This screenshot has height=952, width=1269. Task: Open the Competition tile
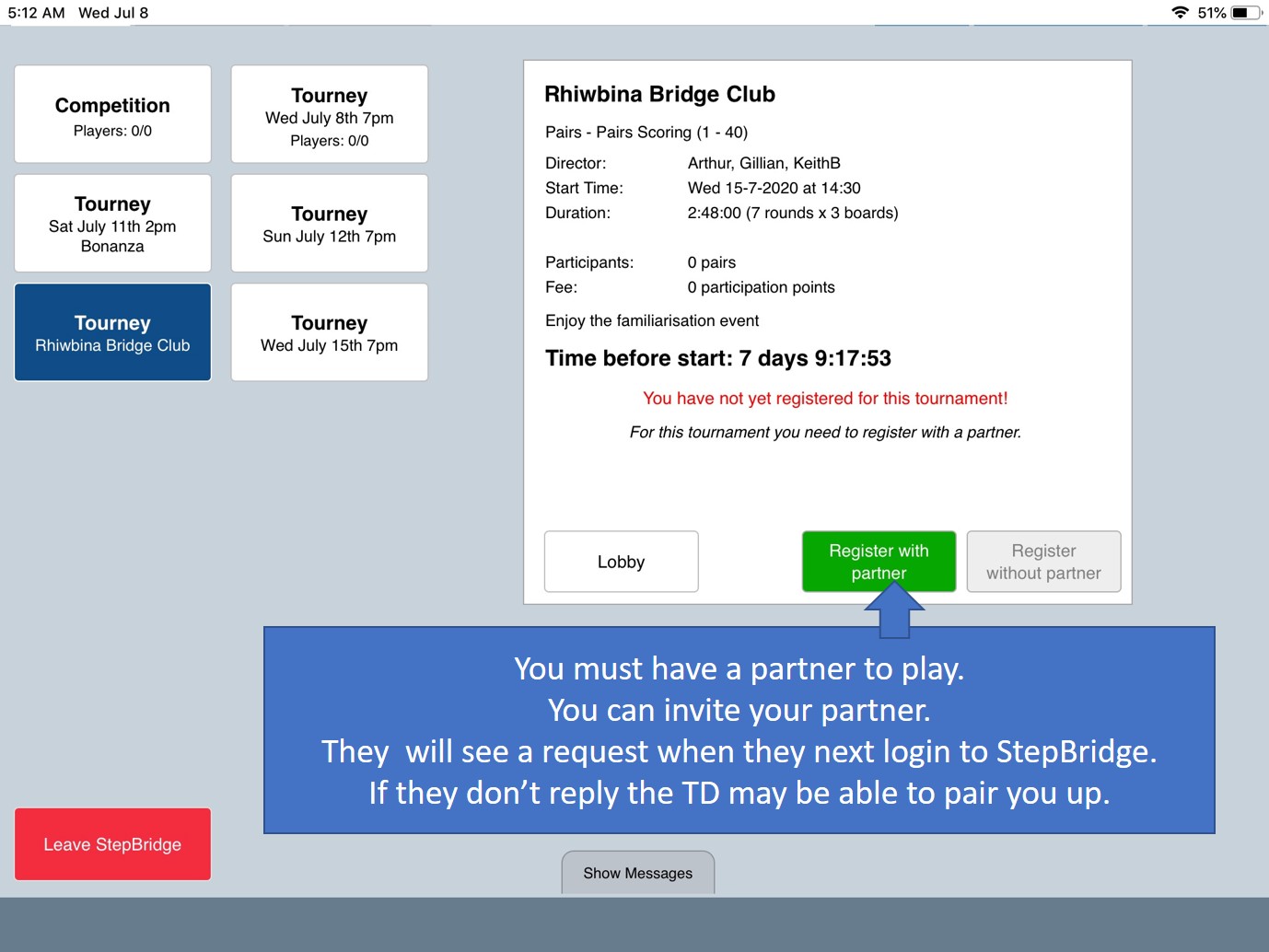(x=112, y=114)
